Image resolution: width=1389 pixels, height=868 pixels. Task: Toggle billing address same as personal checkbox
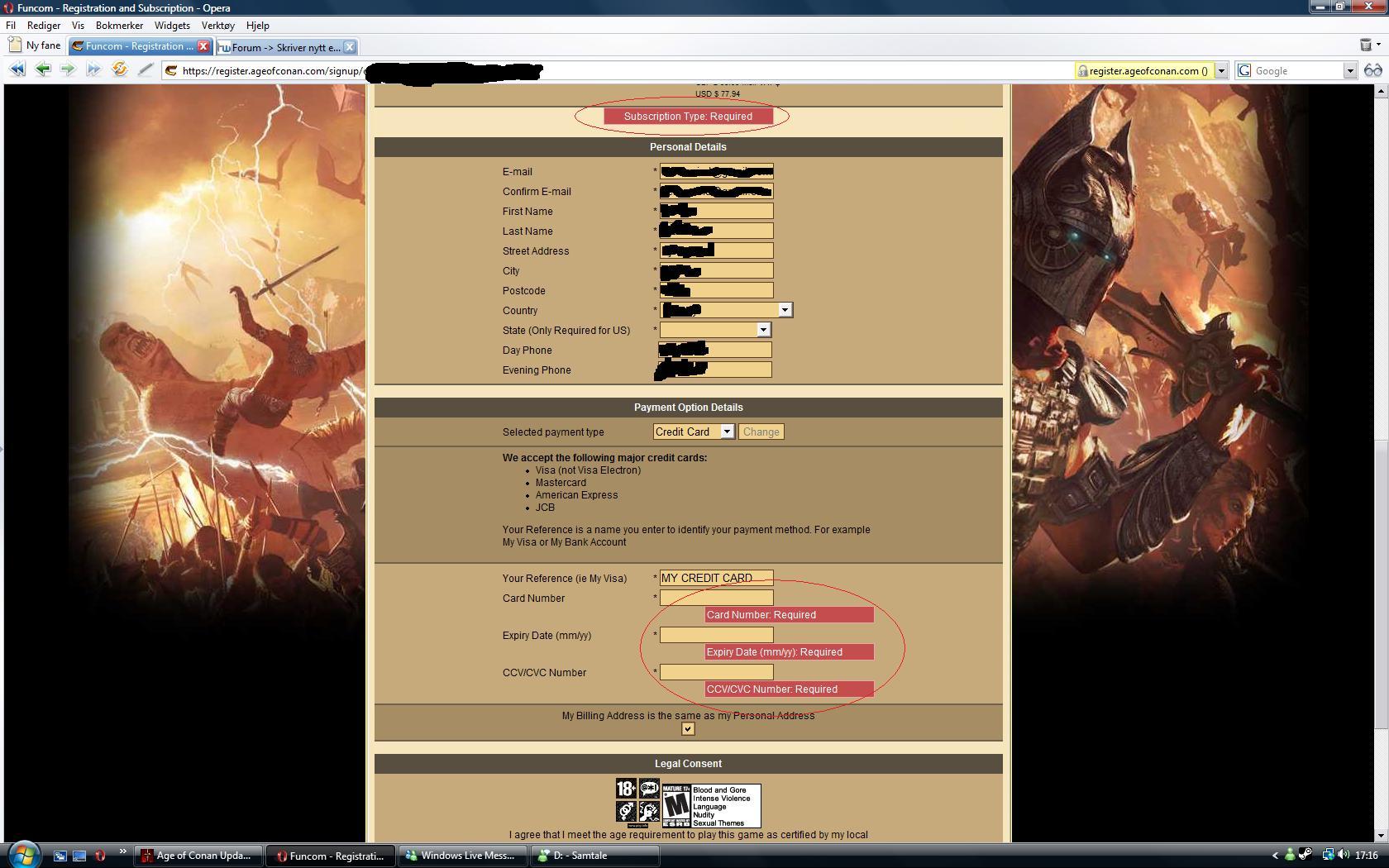(688, 729)
